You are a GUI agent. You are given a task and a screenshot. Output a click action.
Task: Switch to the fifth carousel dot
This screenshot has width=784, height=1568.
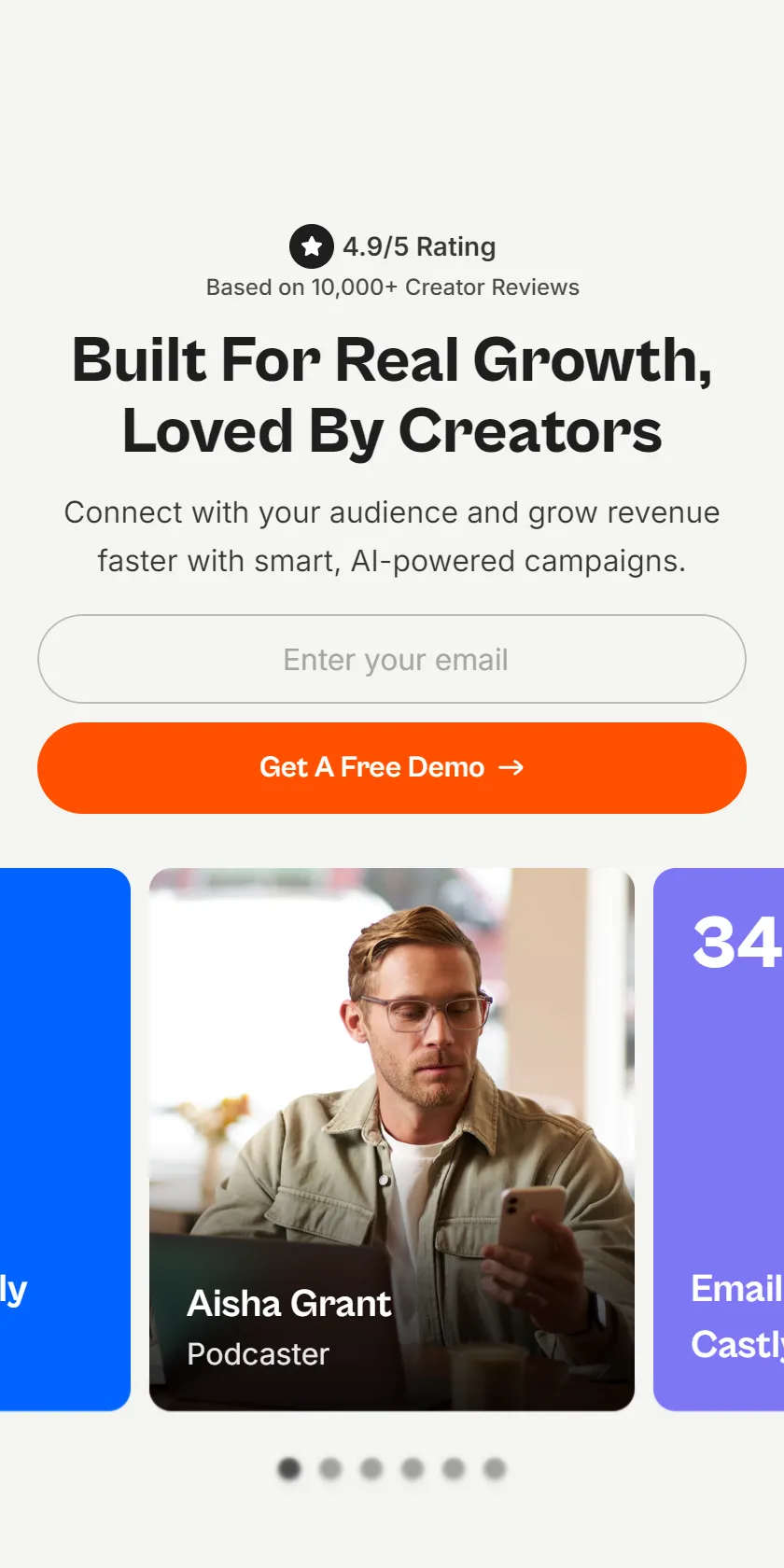coord(454,1469)
